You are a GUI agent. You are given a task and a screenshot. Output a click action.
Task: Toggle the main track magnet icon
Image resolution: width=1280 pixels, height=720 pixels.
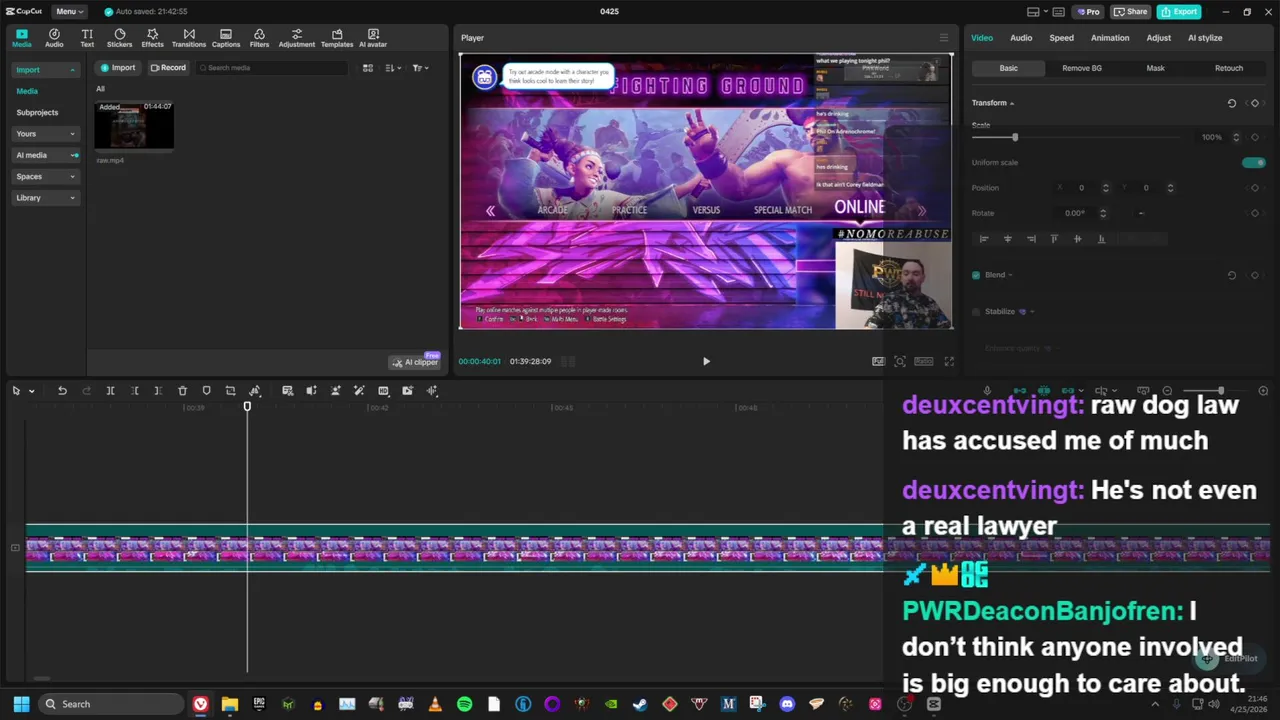point(1020,391)
